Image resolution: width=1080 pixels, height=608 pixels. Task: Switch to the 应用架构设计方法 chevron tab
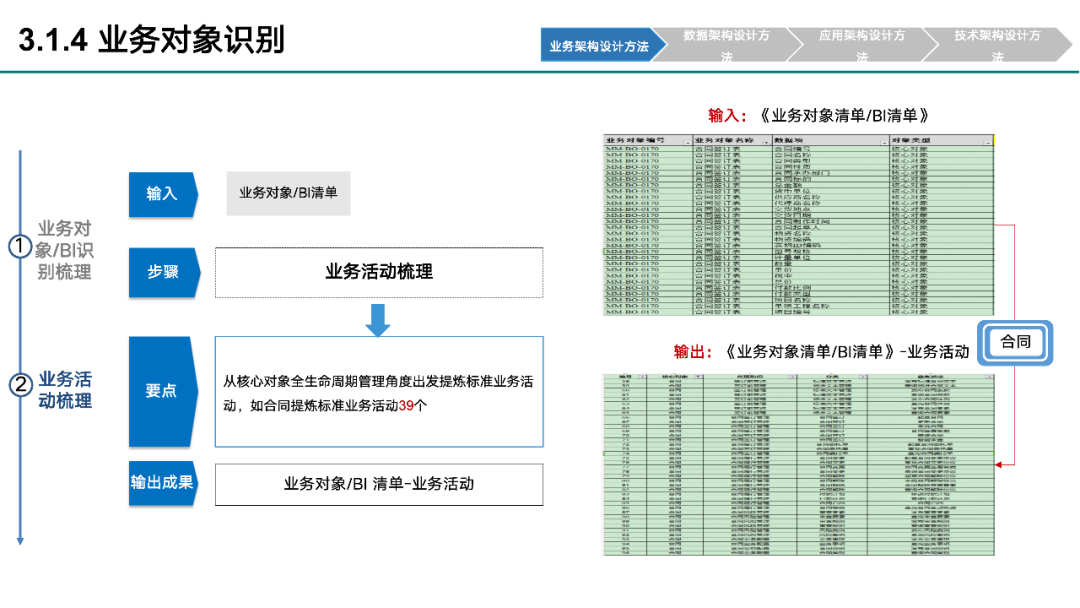[x=862, y=45]
